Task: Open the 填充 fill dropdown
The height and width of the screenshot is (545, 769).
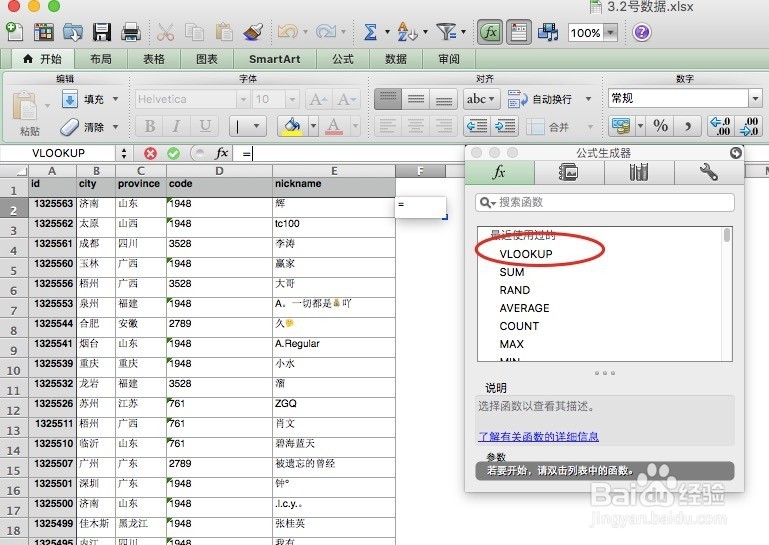Action: click(x=116, y=99)
